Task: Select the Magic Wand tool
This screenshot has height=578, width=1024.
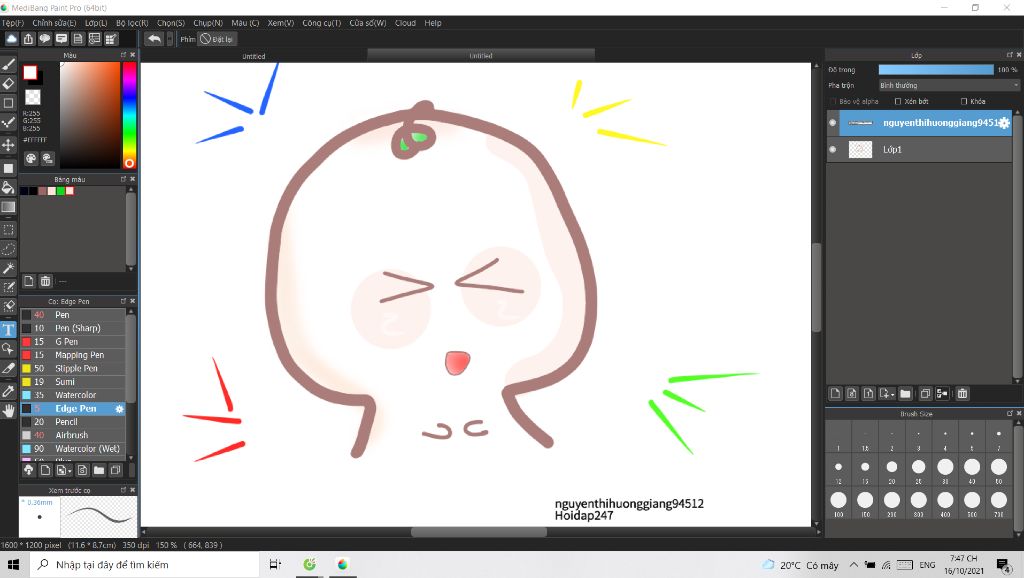Action: pyautogui.click(x=8, y=268)
